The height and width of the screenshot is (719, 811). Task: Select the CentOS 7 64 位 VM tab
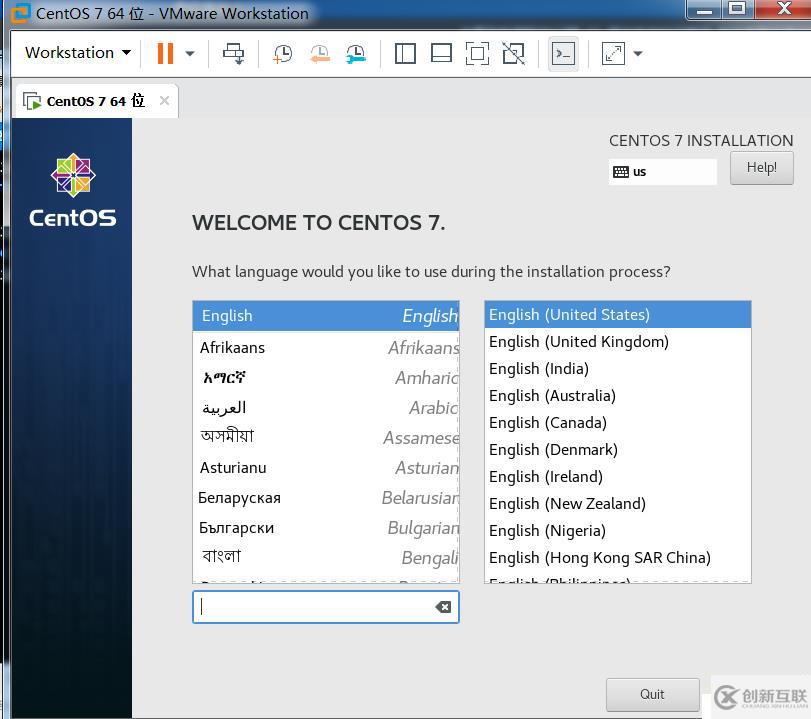pos(95,101)
